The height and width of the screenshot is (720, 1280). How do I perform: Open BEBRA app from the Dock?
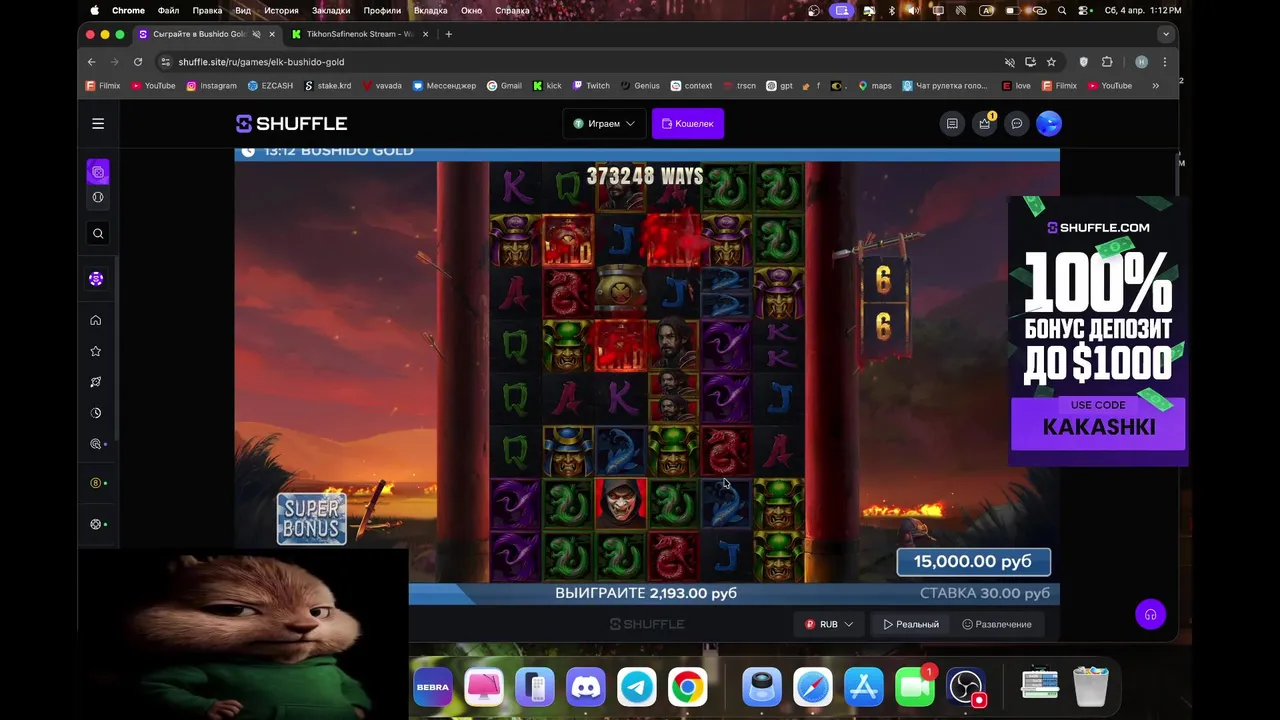click(433, 687)
